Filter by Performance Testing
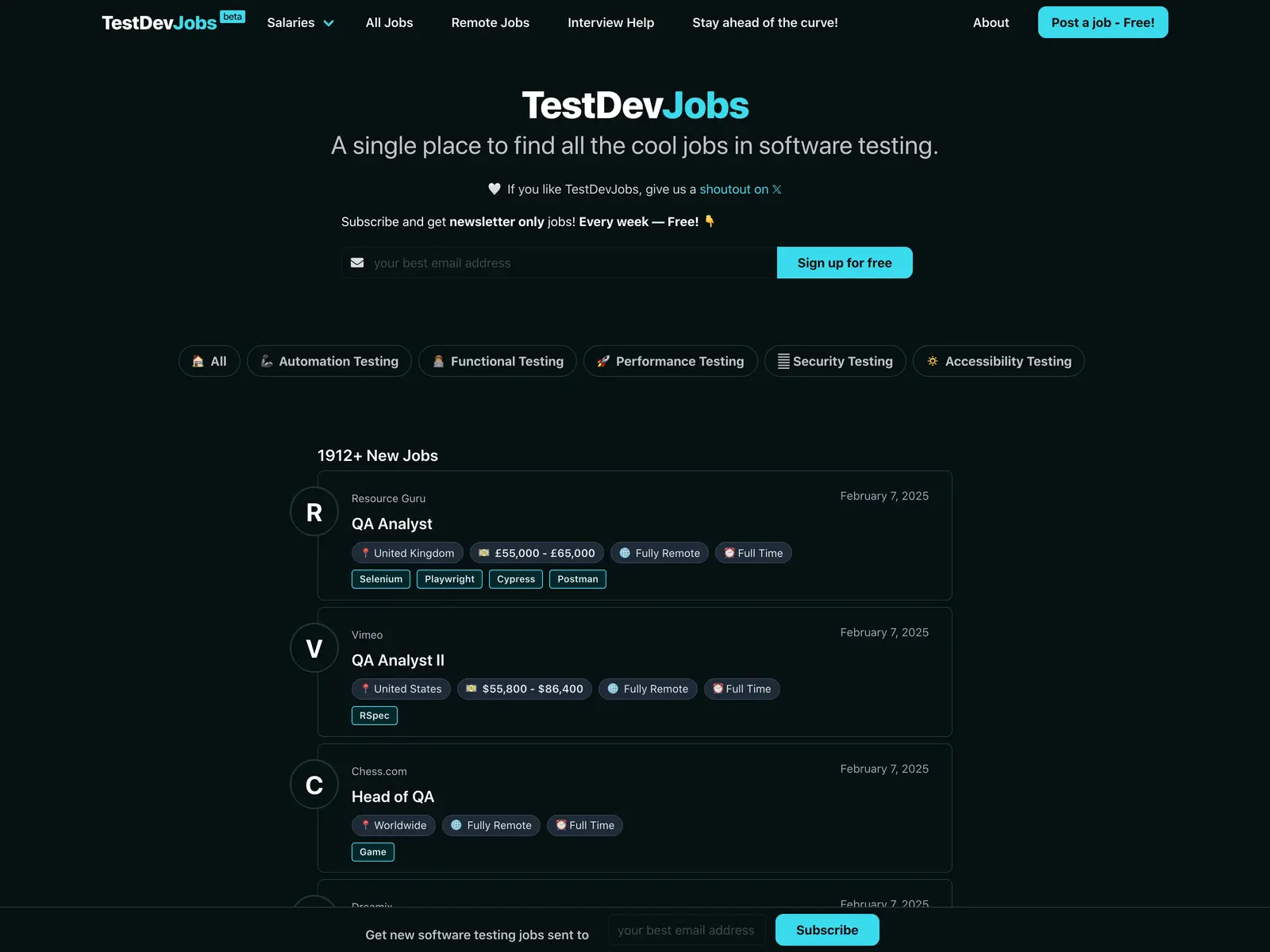The height and width of the screenshot is (952, 1270). [671, 361]
